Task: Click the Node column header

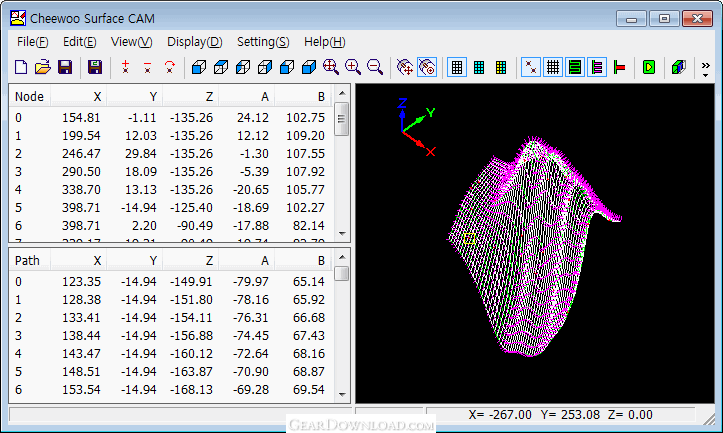Action: (30, 96)
